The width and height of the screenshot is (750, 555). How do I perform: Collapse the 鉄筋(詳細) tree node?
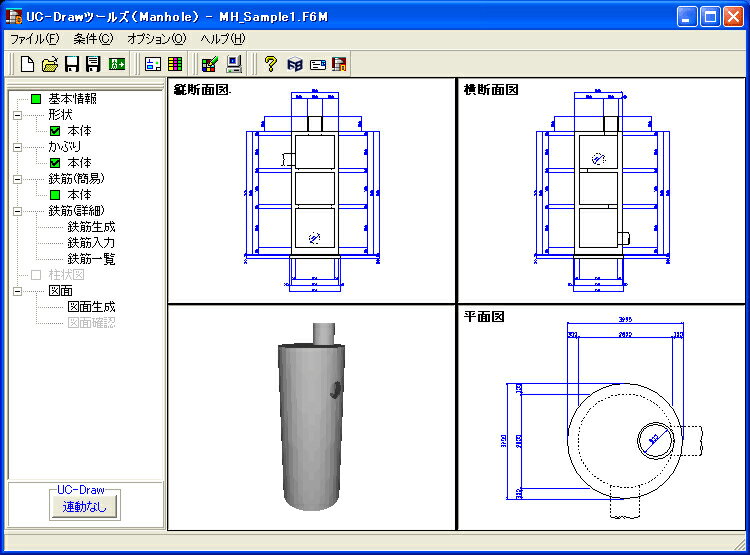pyautogui.click(x=17, y=211)
